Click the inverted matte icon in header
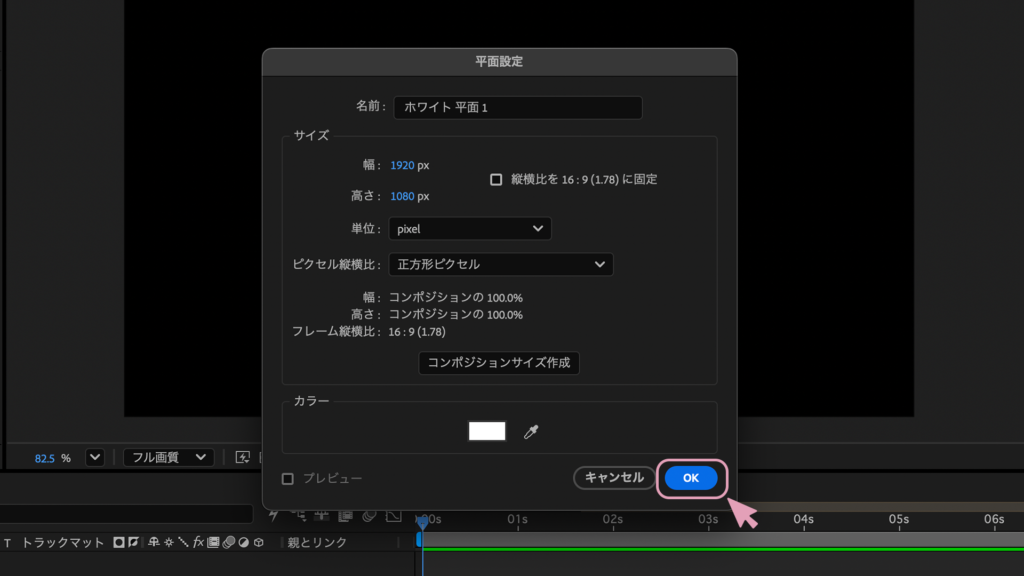Image resolution: width=1024 pixels, height=576 pixels. click(x=133, y=542)
